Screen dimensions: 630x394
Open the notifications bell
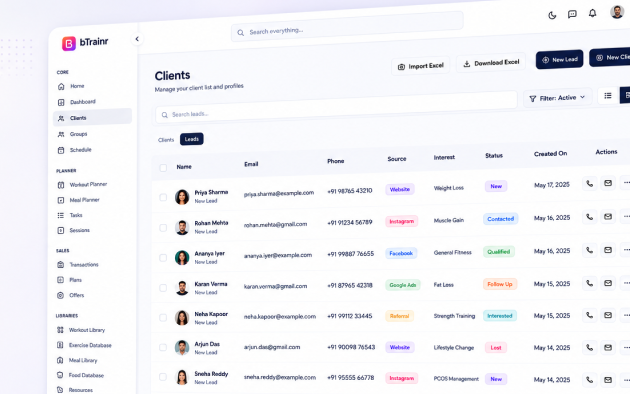coord(593,13)
